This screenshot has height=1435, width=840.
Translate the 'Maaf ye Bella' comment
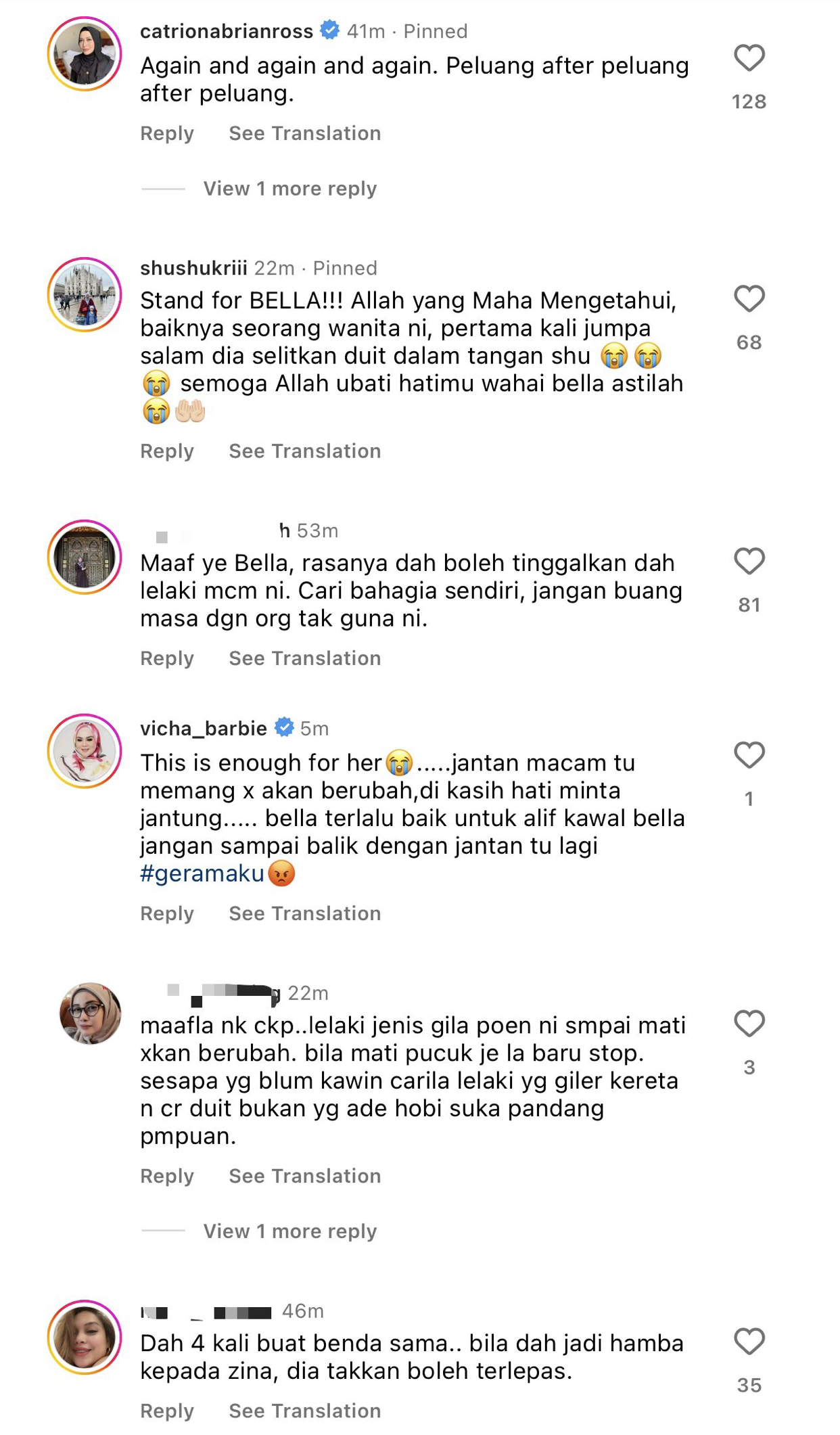(305, 658)
